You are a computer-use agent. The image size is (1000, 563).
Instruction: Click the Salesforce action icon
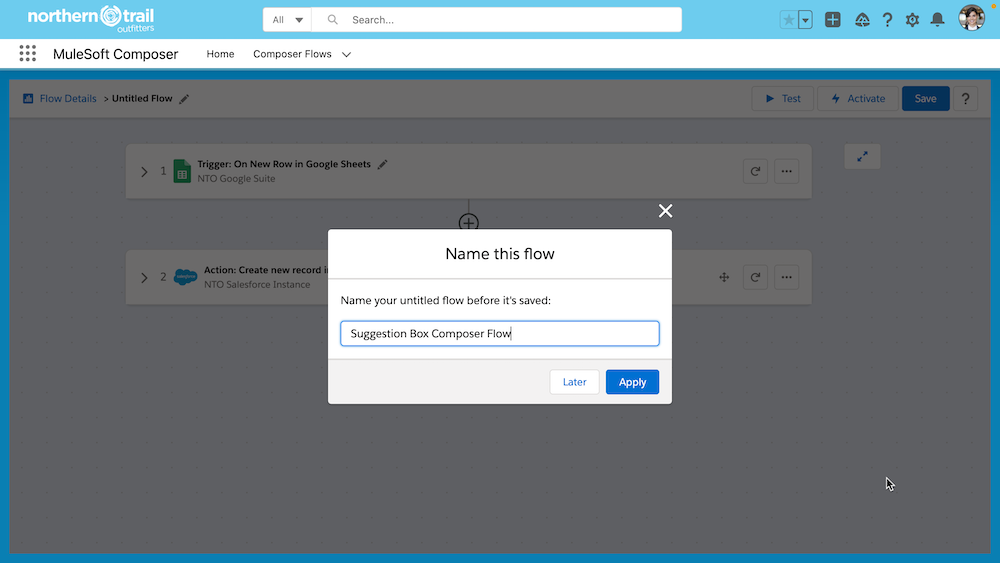(x=186, y=277)
